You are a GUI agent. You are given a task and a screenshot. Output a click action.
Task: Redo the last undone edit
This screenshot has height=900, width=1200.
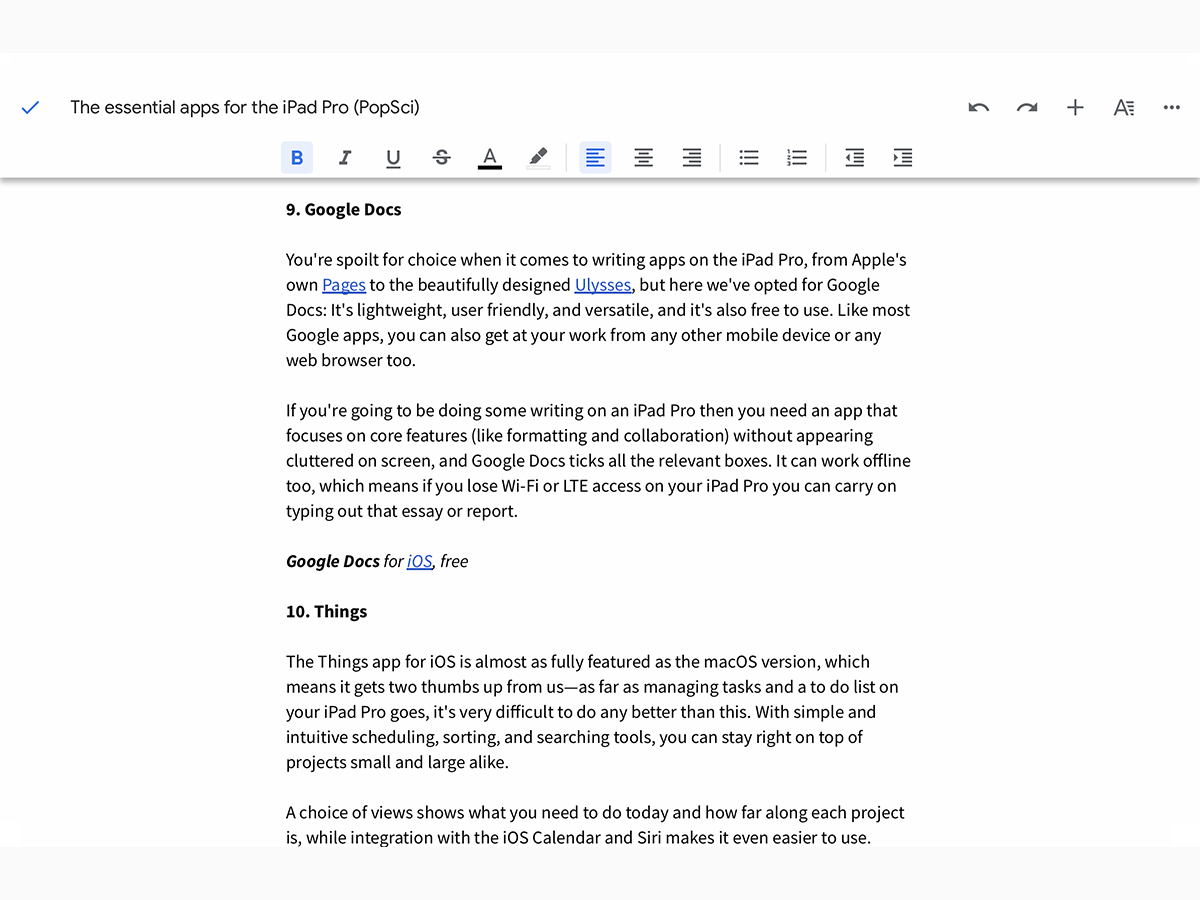pyautogui.click(x=1026, y=108)
